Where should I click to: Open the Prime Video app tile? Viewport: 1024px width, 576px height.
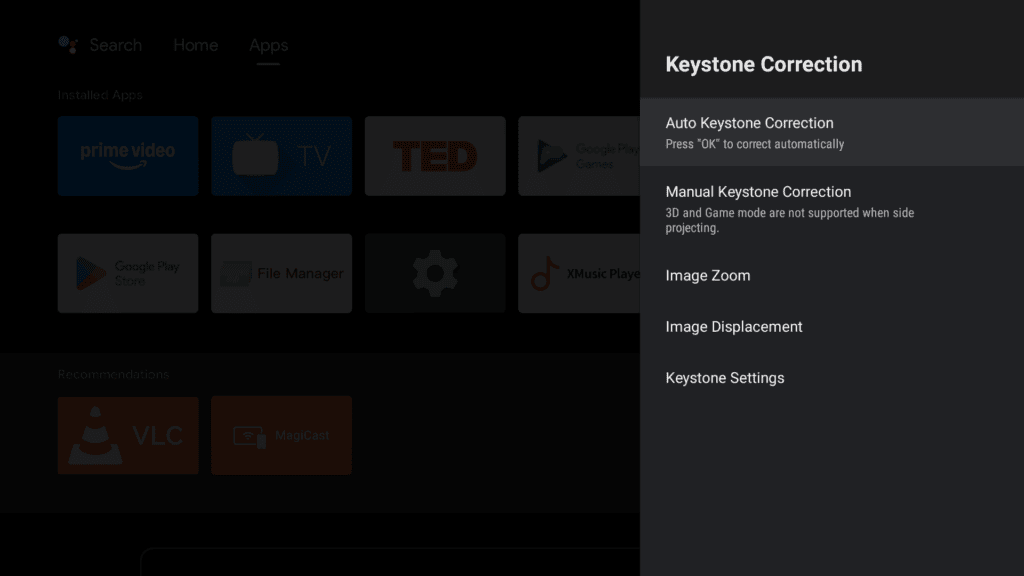coord(128,155)
